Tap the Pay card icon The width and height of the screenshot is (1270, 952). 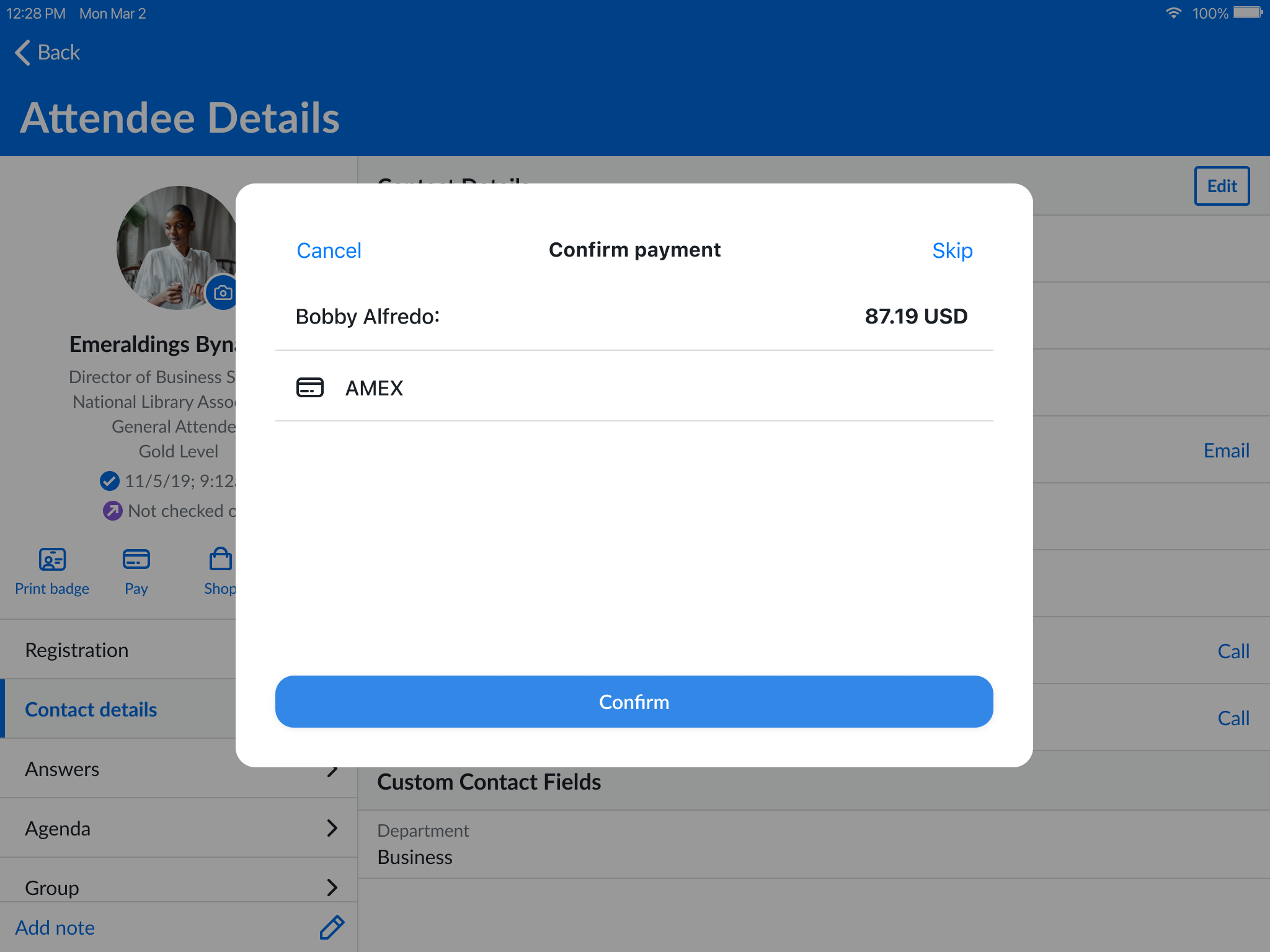(x=136, y=560)
